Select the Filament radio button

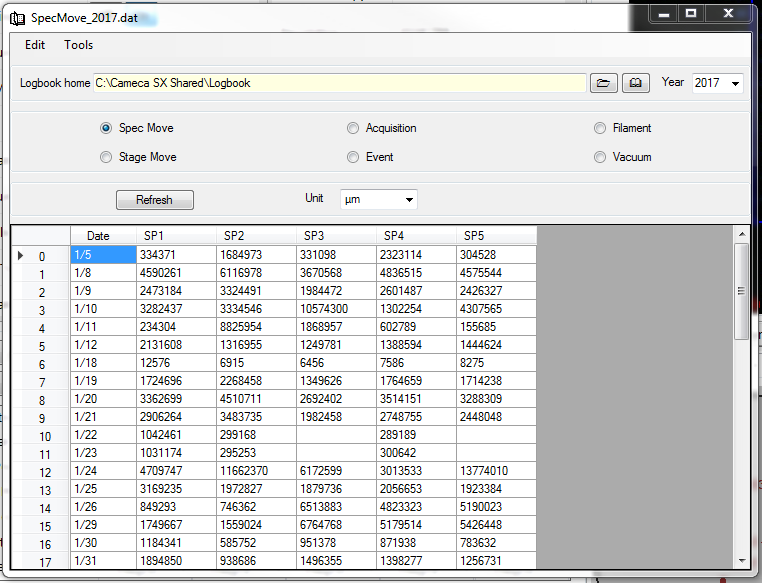[600, 128]
